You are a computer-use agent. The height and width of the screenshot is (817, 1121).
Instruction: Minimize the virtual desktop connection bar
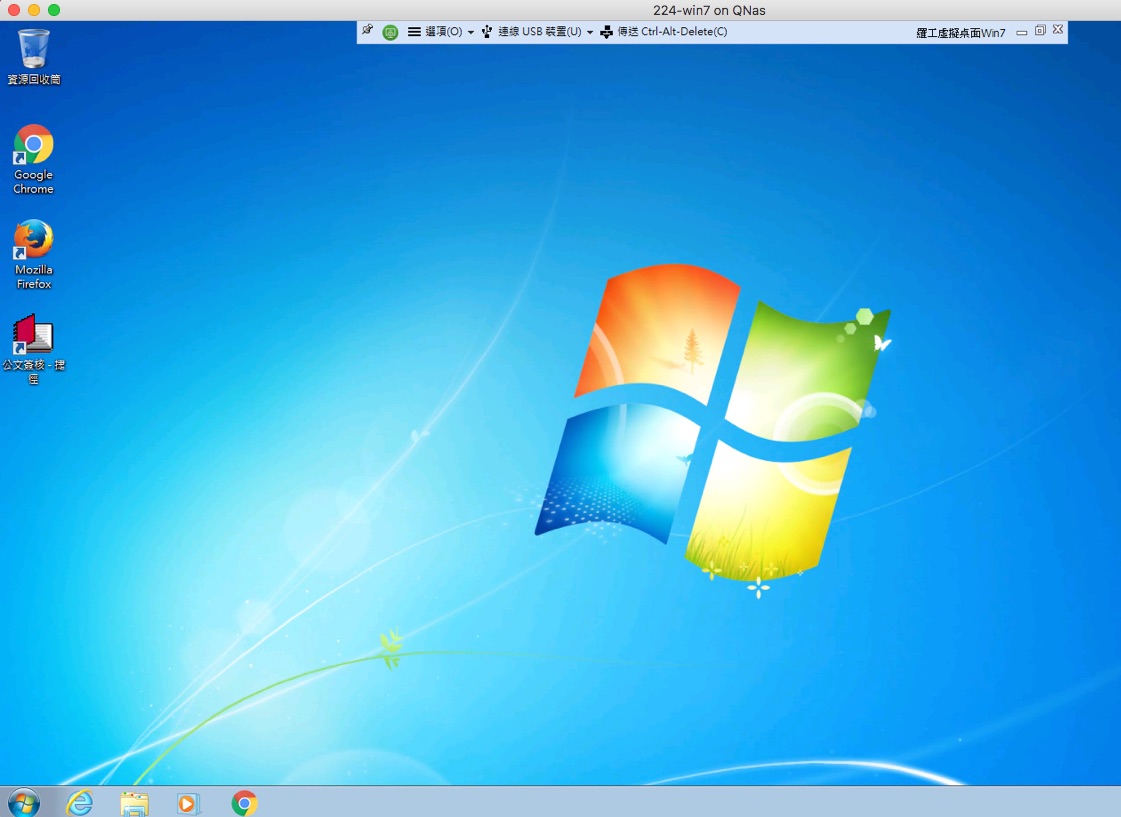click(1022, 32)
